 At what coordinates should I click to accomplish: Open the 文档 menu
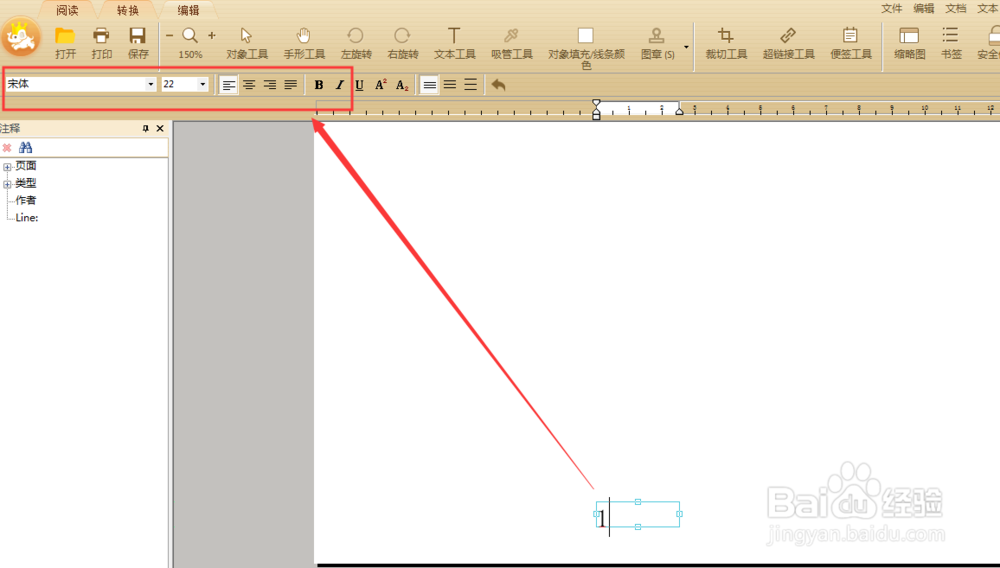(x=955, y=8)
